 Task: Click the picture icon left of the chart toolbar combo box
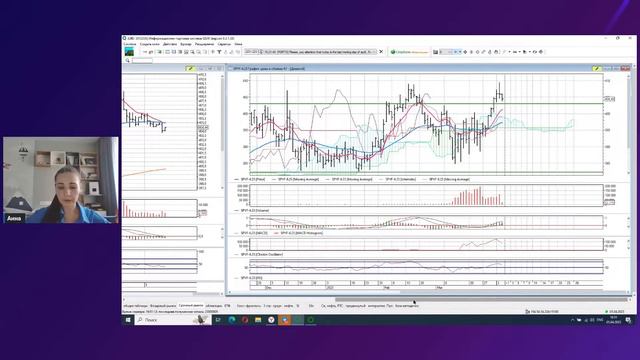pyautogui.click(x=436, y=52)
